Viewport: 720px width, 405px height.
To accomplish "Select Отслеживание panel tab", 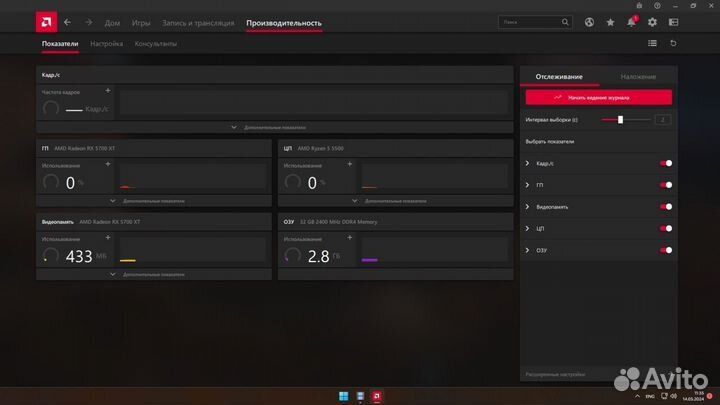I will coord(559,77).
